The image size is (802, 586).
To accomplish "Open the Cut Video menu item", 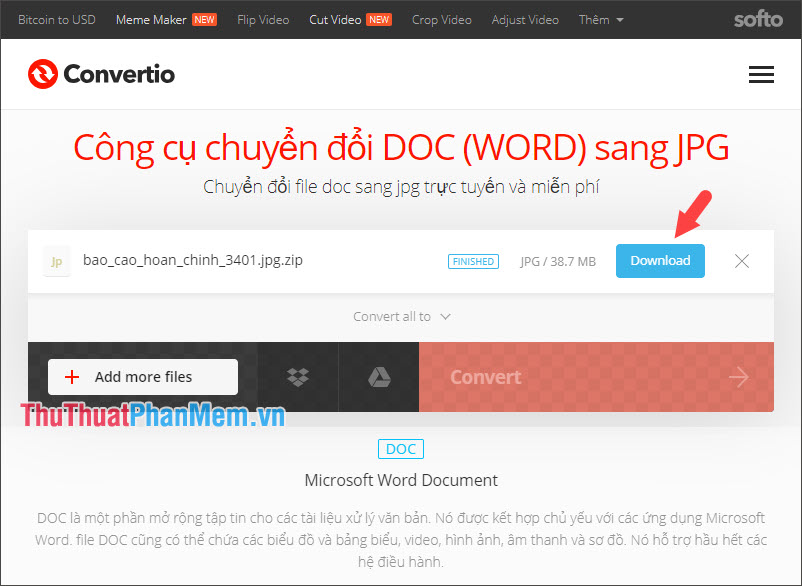I will coord(333,19).
